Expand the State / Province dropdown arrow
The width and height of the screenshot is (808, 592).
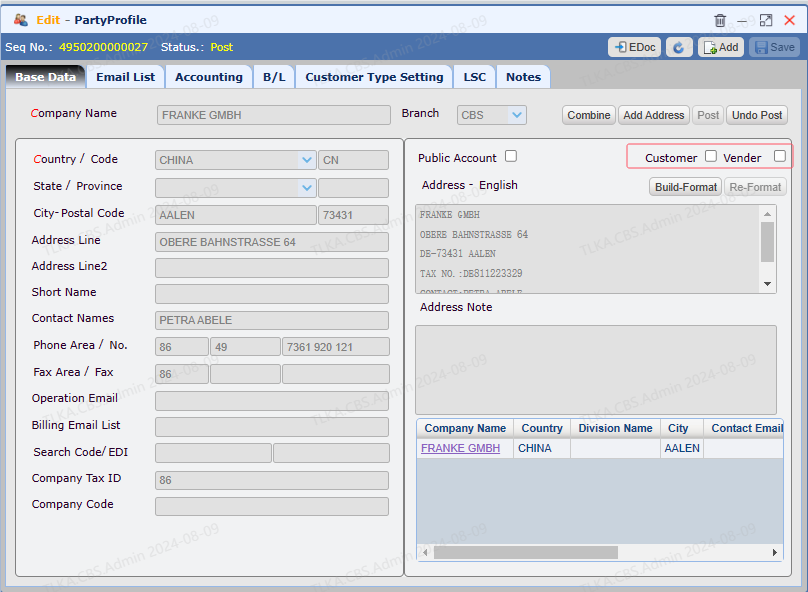[307, 188]
